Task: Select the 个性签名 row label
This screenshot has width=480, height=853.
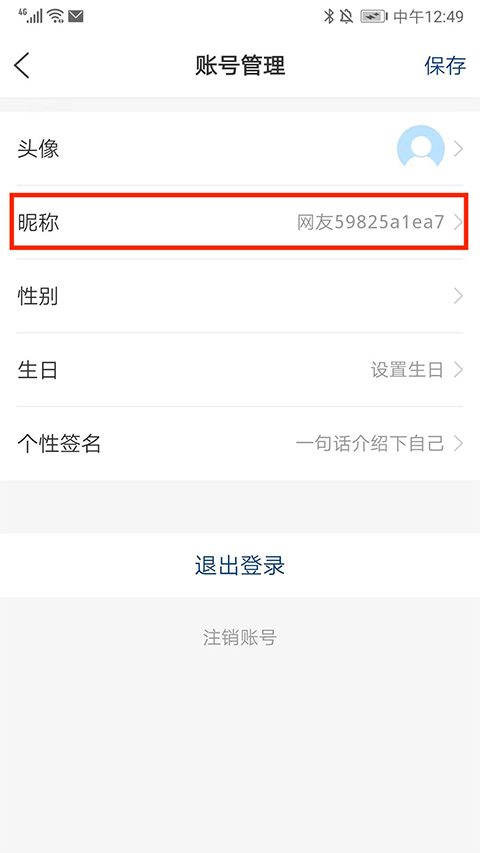Action: [x=59, y=444]
